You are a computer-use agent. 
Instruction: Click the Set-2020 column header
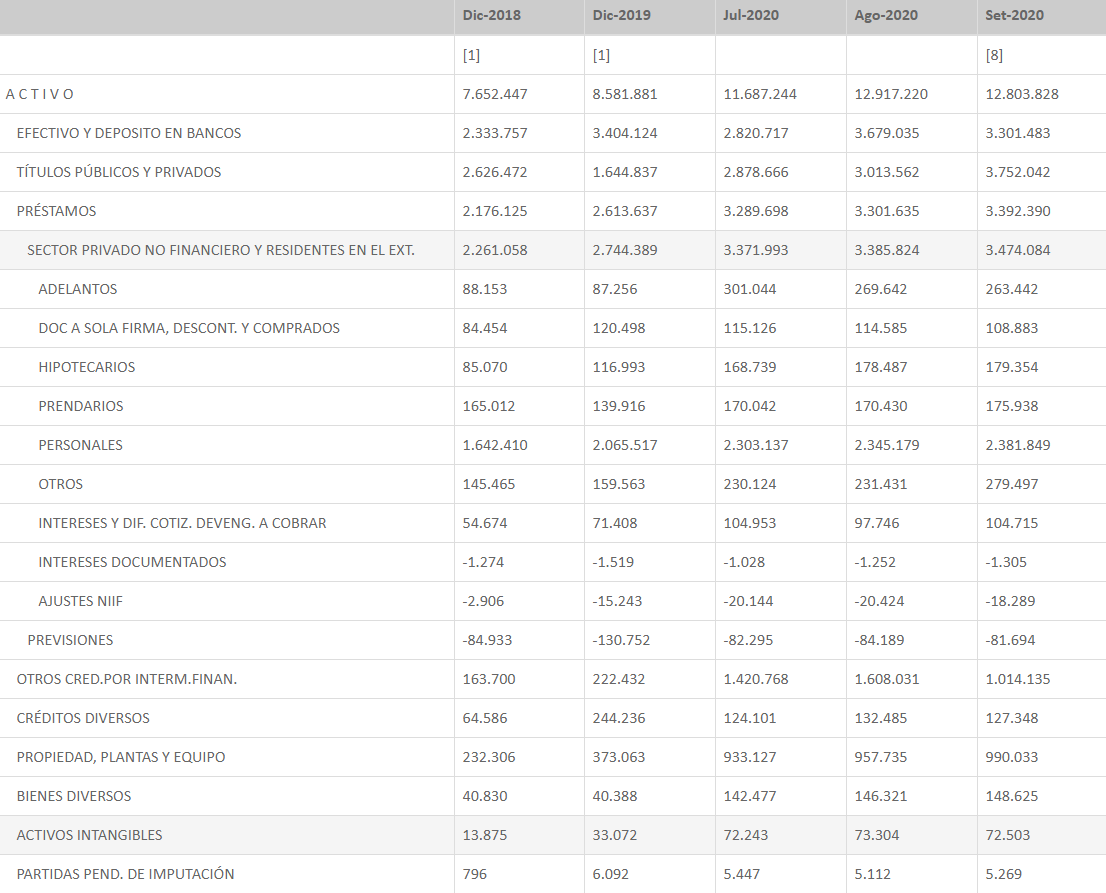pos(1013,15)
